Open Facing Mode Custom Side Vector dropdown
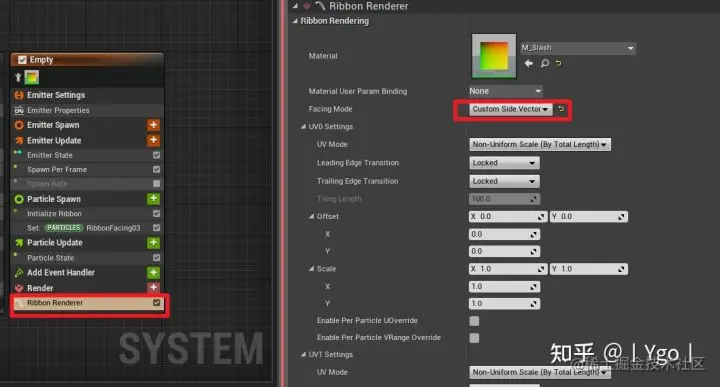 510,109
